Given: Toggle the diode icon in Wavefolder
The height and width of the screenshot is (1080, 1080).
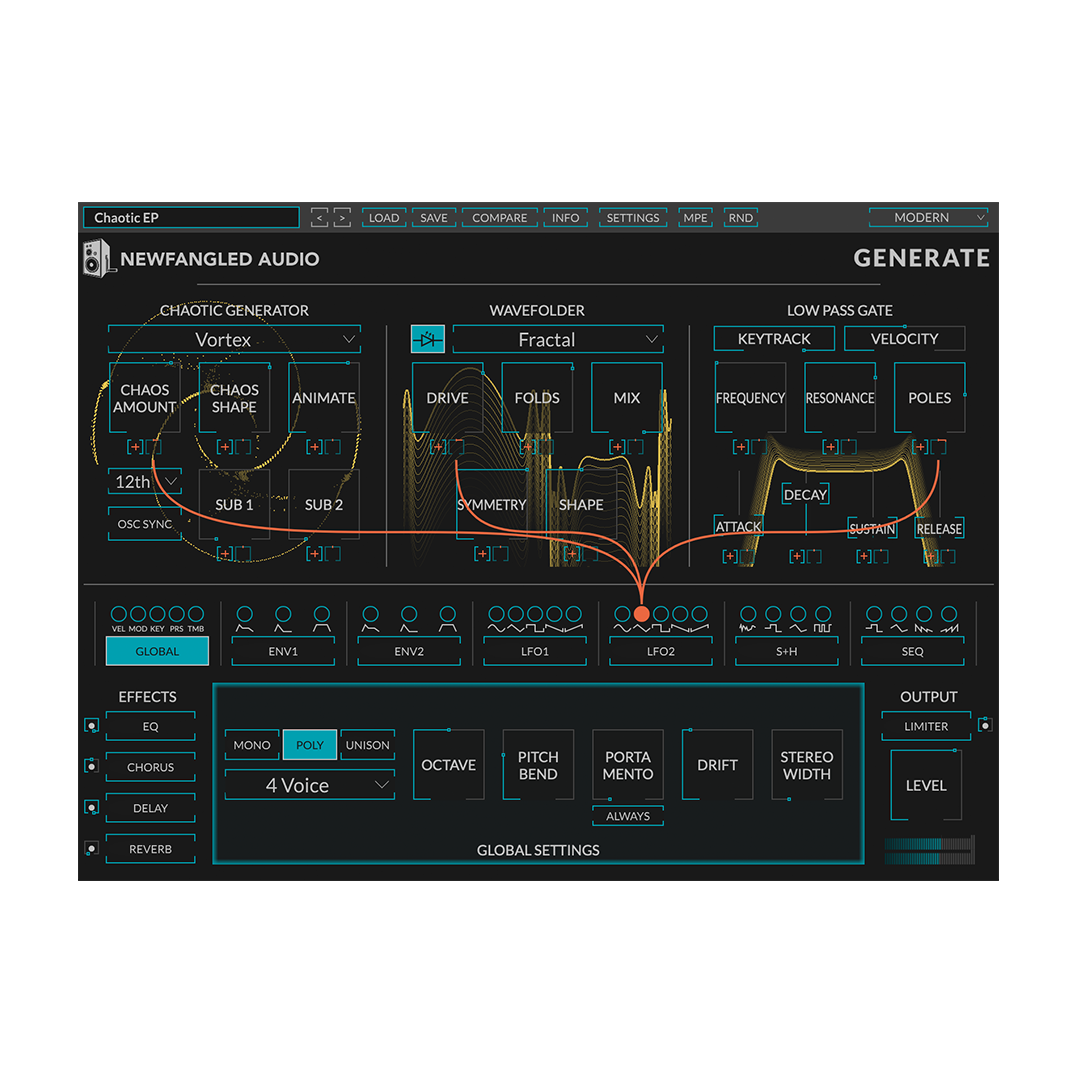Looking at the screenshot, I should point(428,339).
